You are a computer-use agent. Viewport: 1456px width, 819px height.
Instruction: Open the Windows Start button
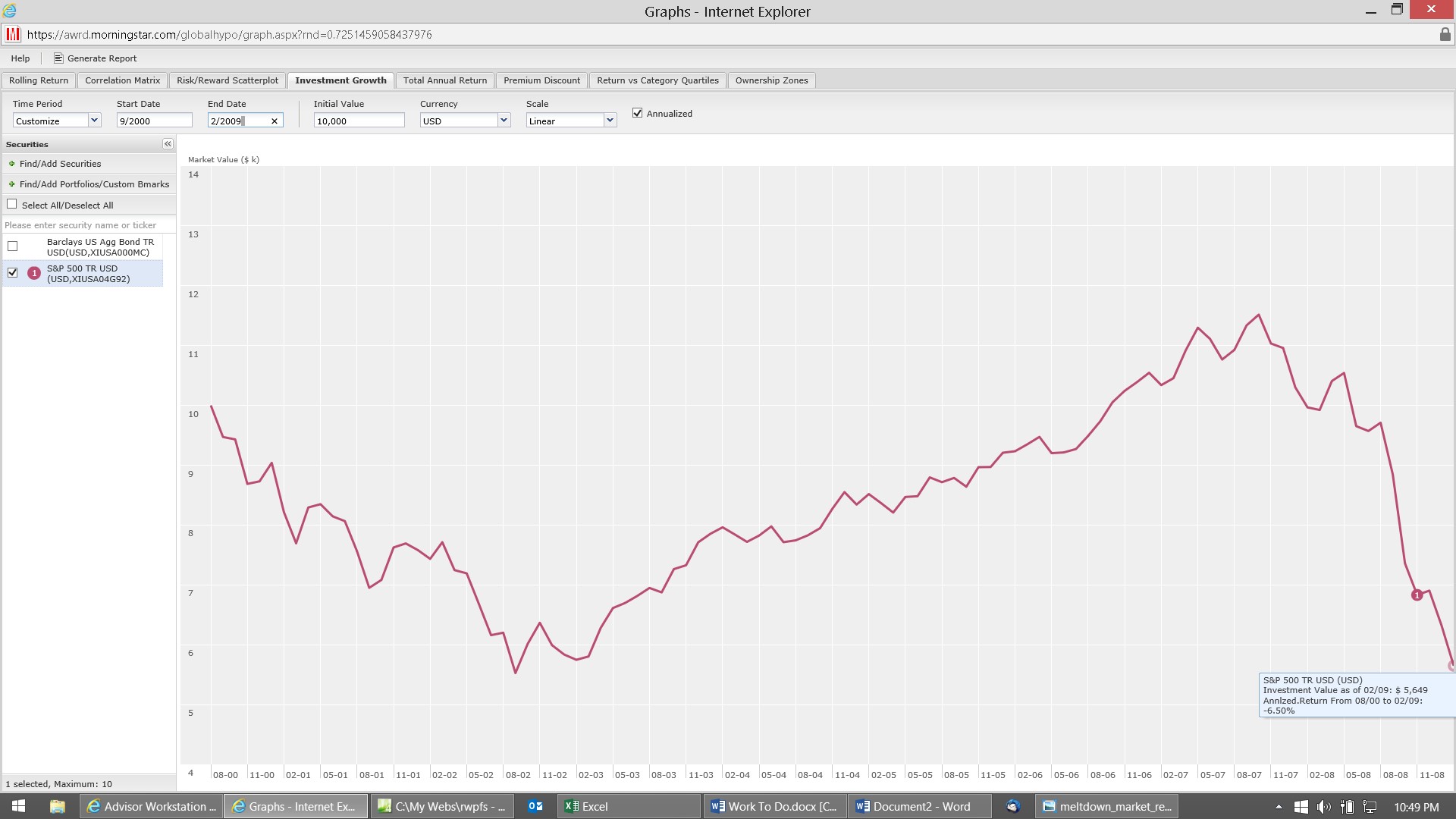[18, 806]
